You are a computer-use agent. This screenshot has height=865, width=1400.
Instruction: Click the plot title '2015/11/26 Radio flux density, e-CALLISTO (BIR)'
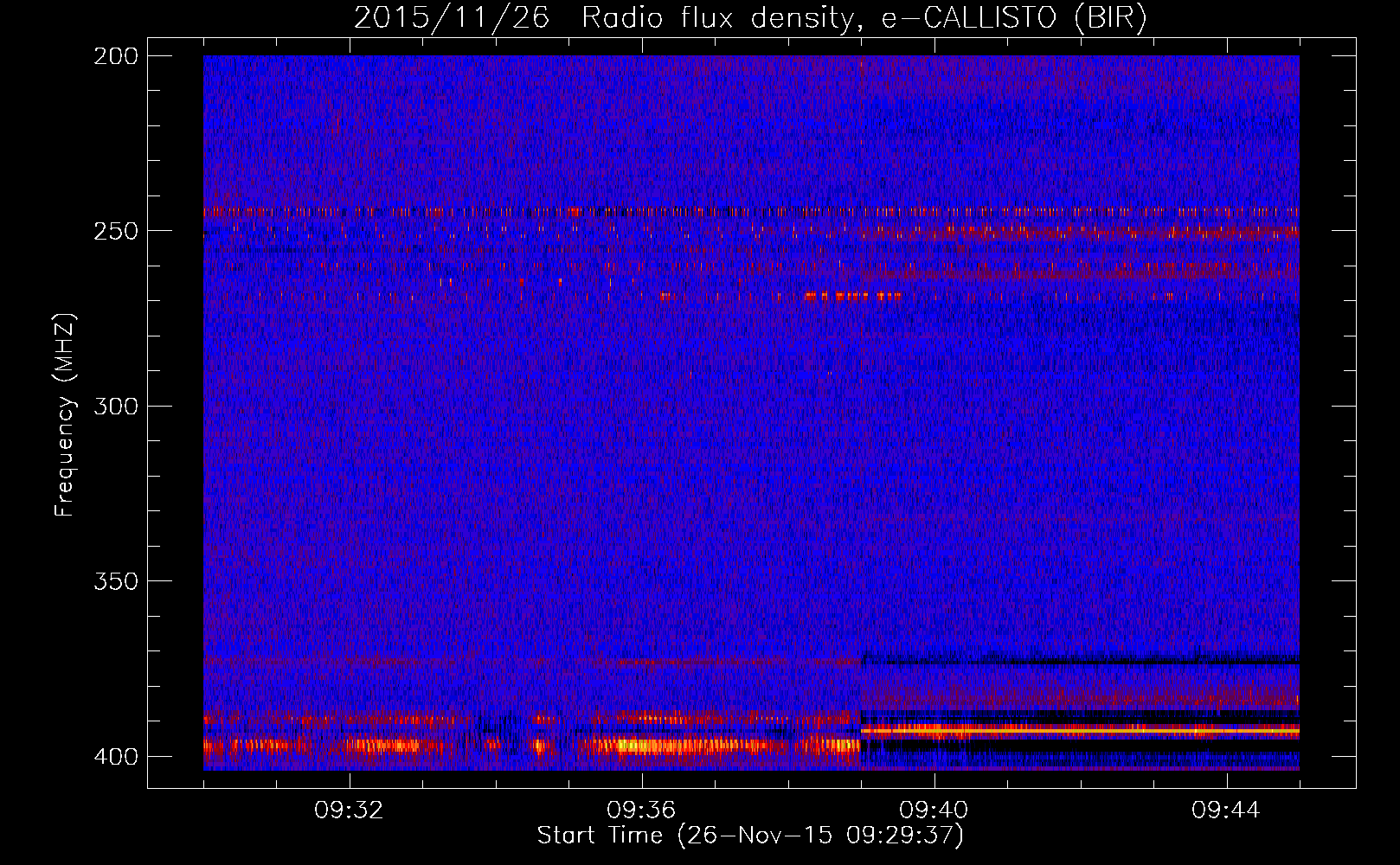click(751, 18)
